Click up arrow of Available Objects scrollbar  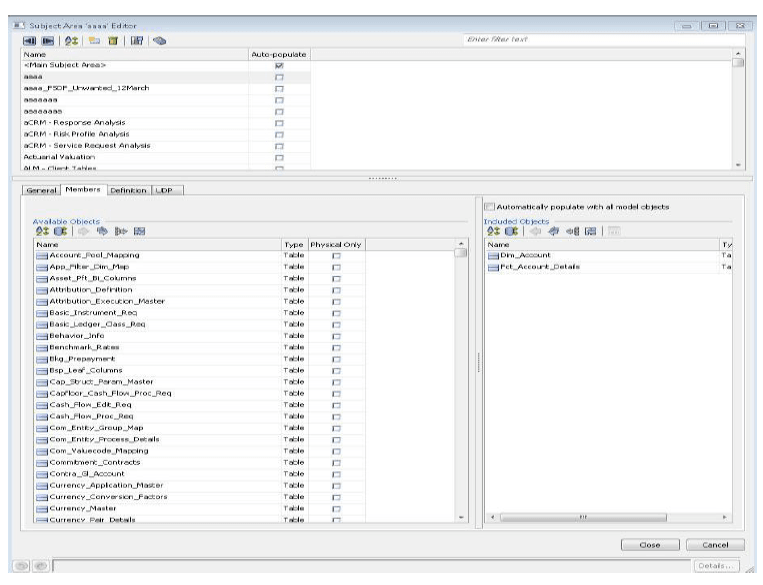(461, 243)
